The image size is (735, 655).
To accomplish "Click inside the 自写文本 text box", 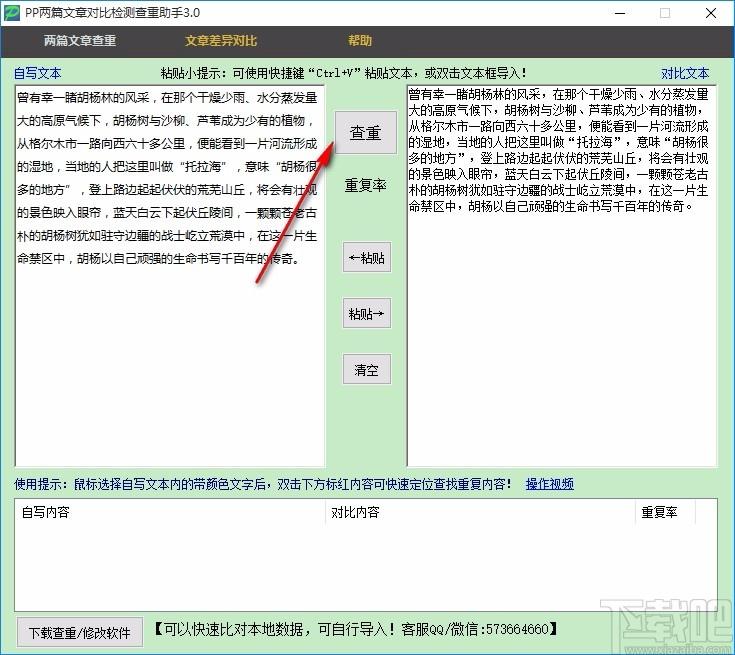I will [170, 276].
